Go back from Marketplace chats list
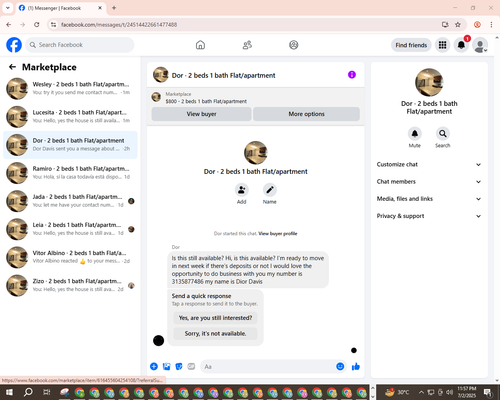 tap(12, 67)
